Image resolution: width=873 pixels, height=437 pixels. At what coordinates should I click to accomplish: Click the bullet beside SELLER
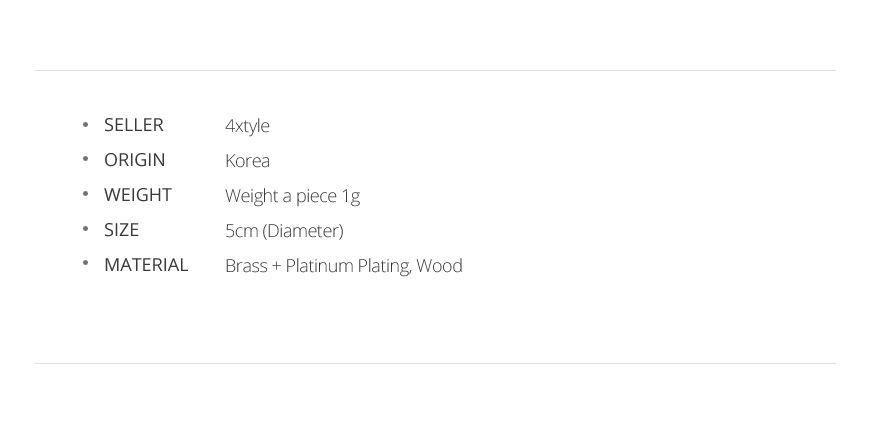coord(86,125)
